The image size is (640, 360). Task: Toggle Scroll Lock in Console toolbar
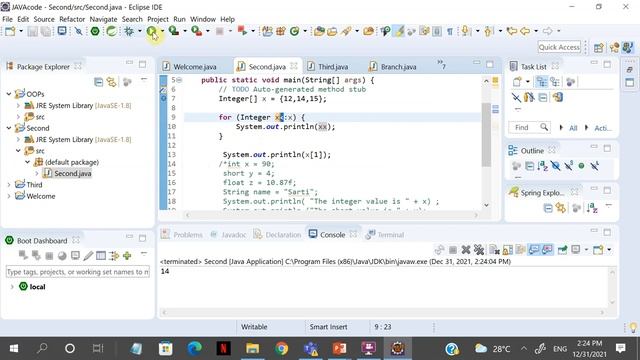(507, 249)
